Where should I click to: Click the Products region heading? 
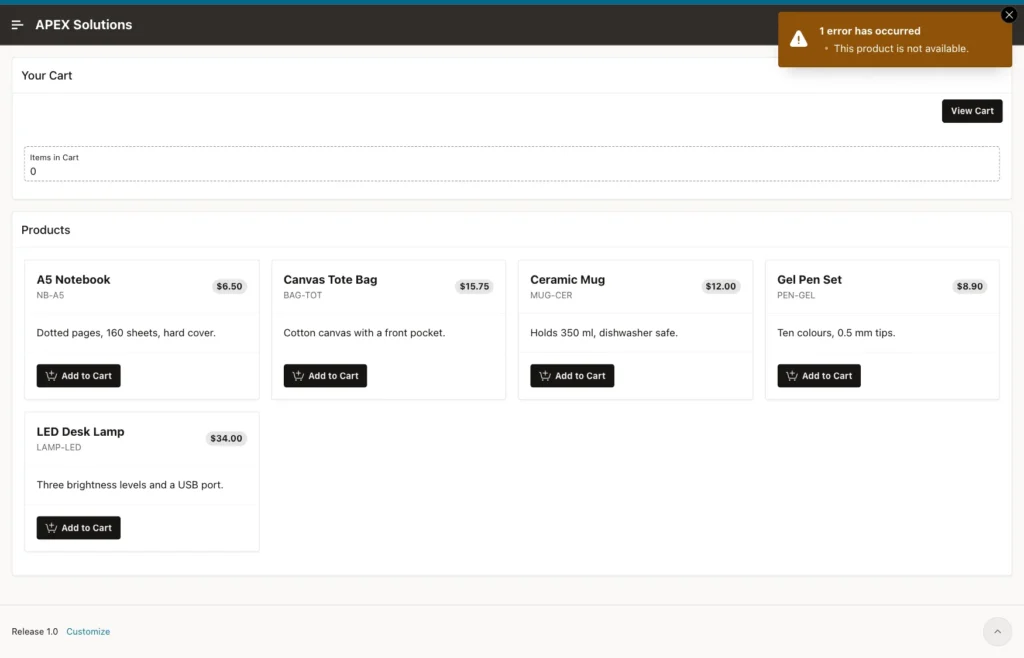pyautogui.click(x=46, y=230)
